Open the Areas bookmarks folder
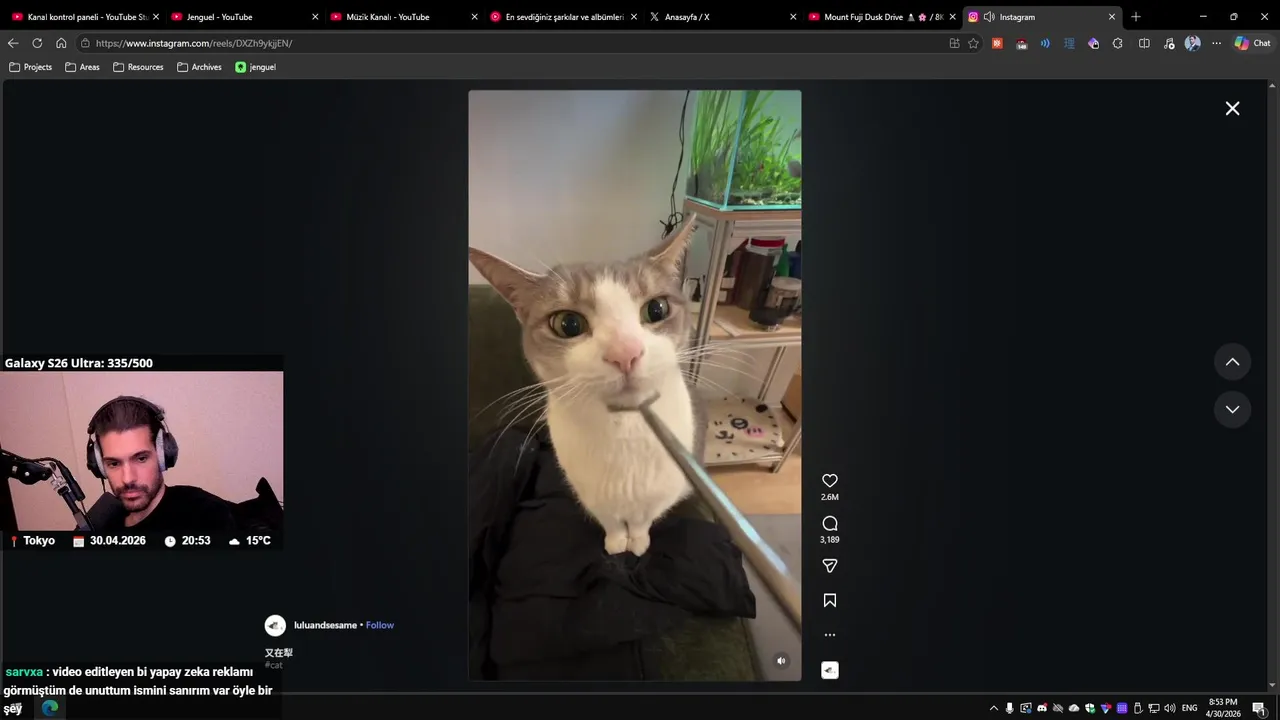This screenshot has height=720, width=1280. (82, 67)
